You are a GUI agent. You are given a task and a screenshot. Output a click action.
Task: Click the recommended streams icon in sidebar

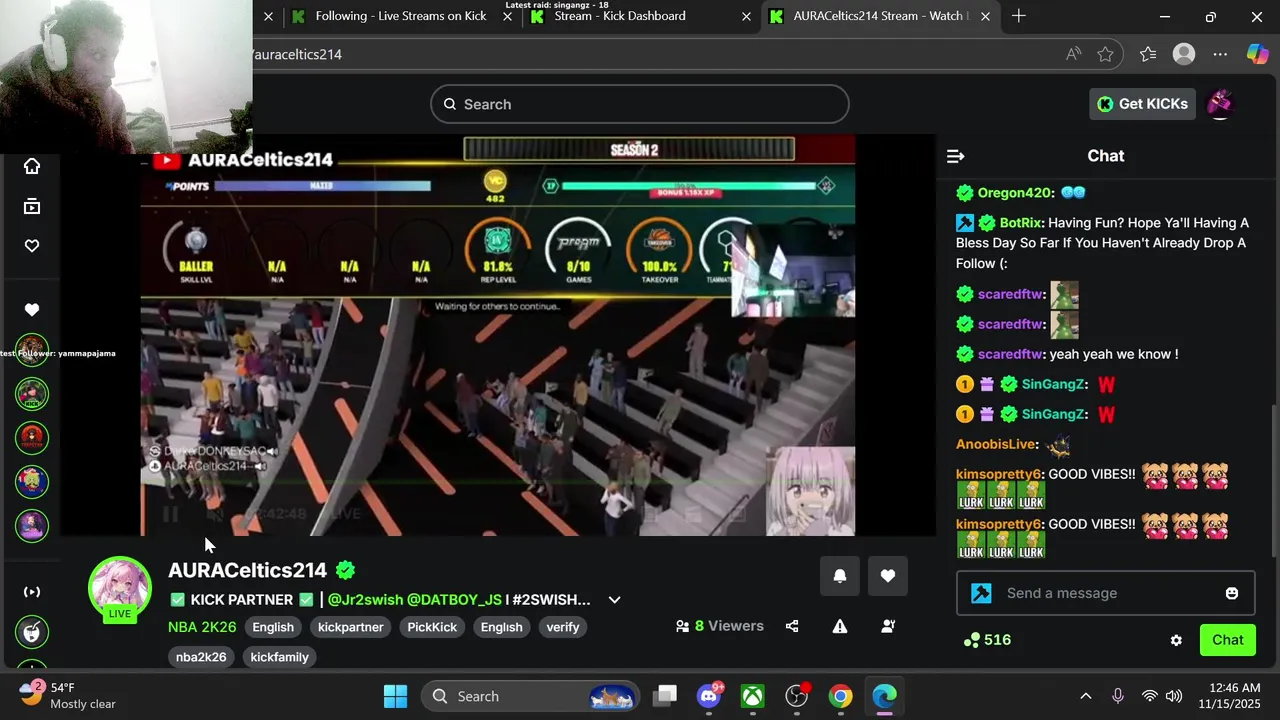tap(32, 592)
